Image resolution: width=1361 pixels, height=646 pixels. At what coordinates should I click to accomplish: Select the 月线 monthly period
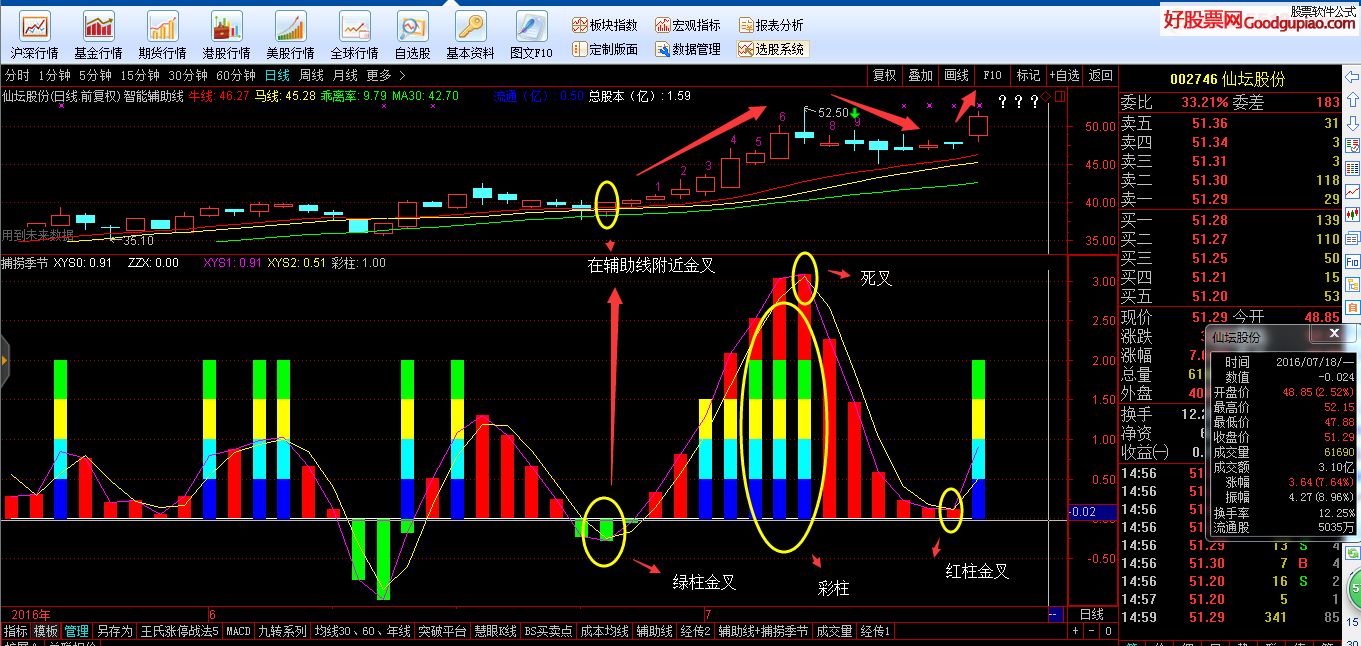click(x=345, y=75)
